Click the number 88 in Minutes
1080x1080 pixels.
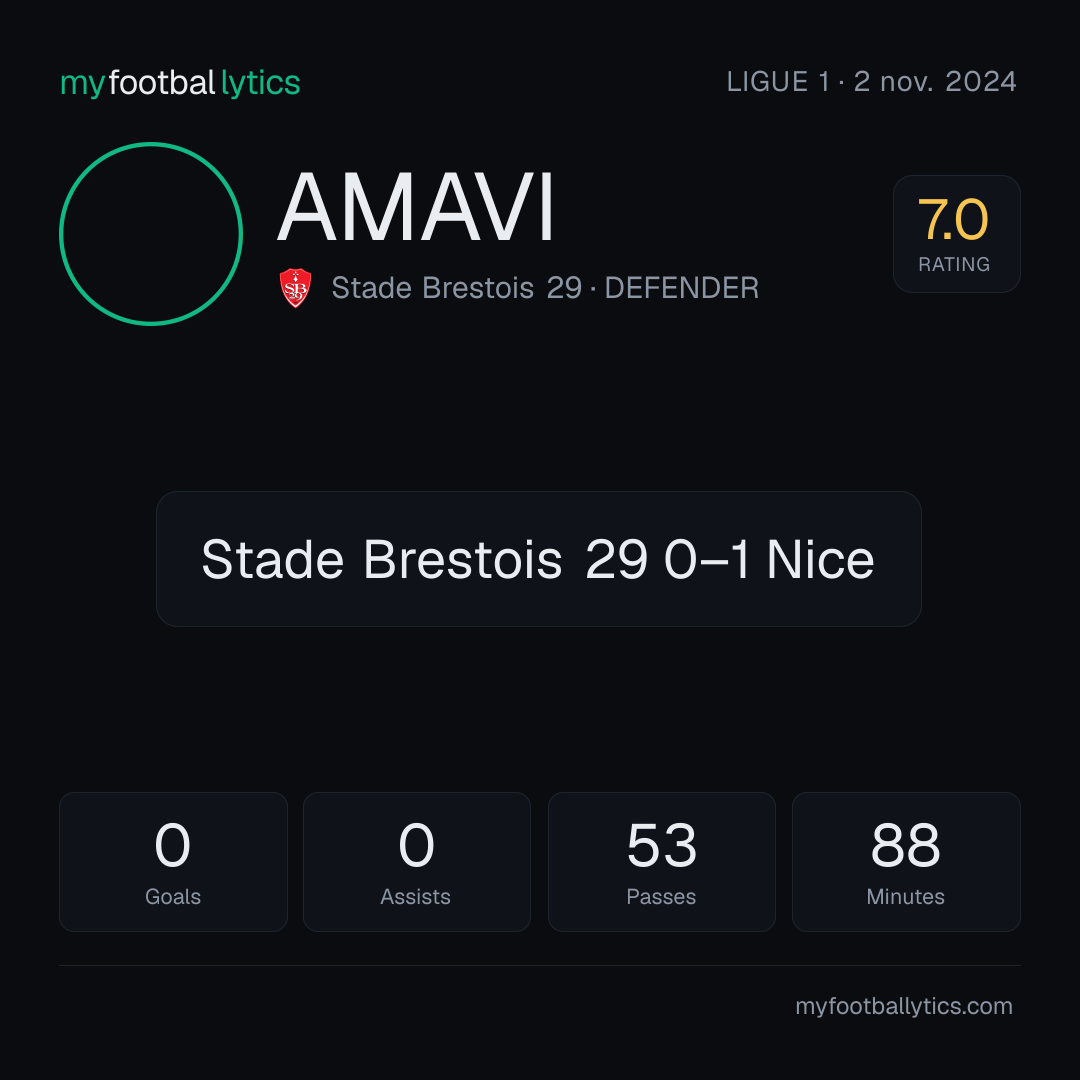905,845
